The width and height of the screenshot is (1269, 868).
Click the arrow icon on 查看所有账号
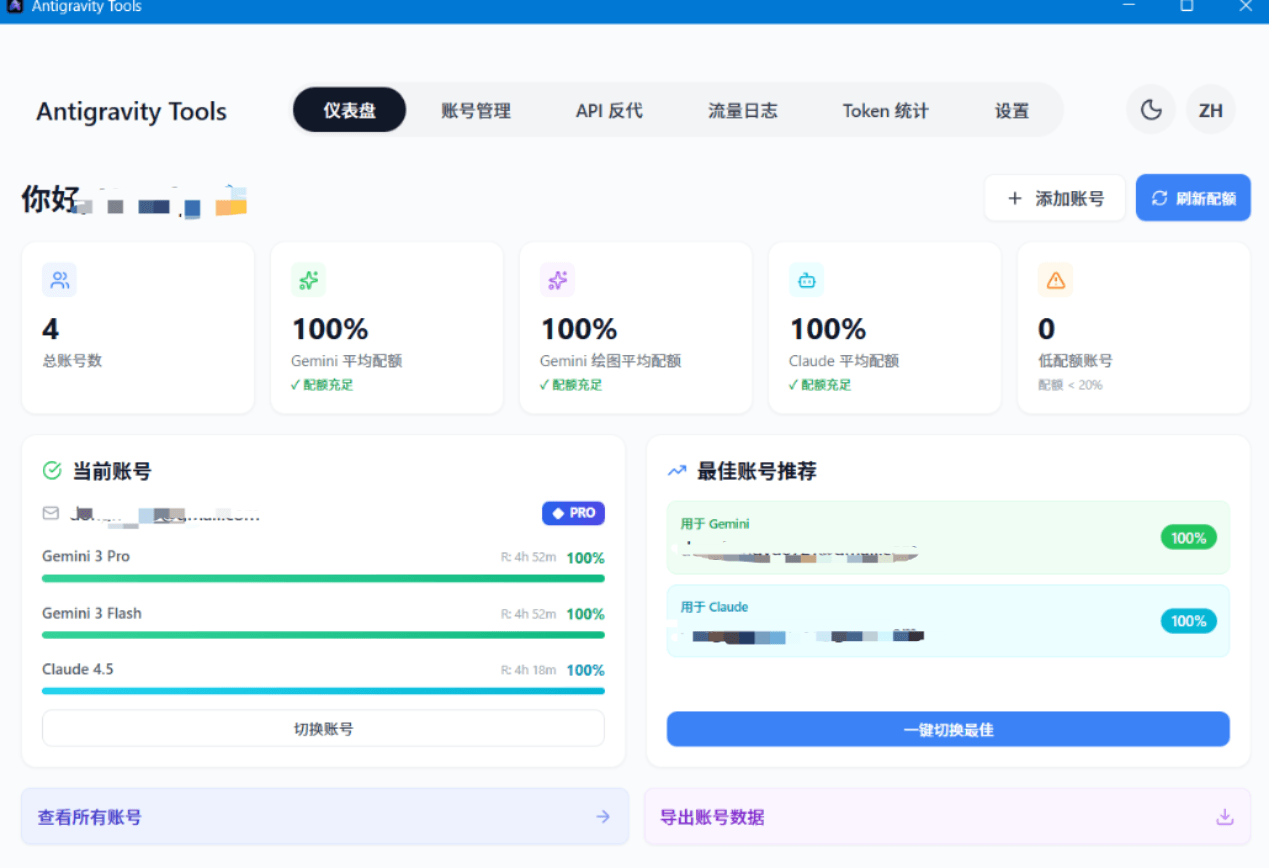602,816
